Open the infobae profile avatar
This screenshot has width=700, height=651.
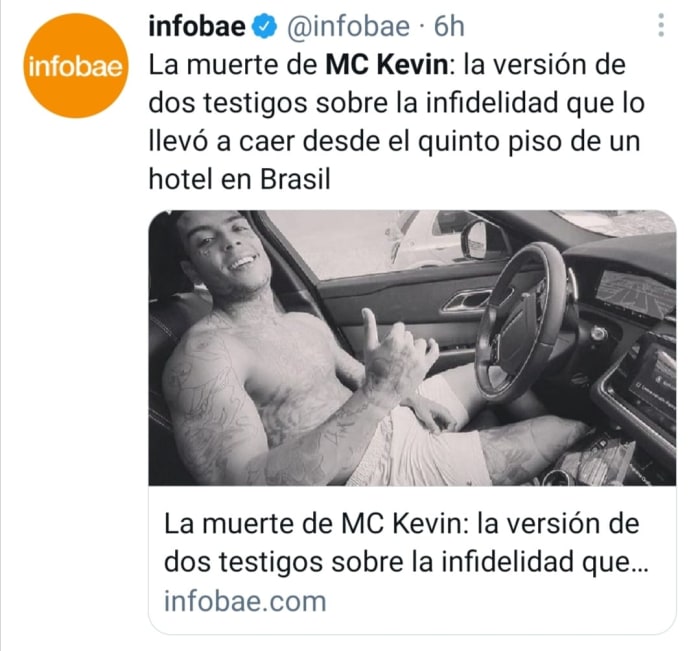tap(75, 66)
